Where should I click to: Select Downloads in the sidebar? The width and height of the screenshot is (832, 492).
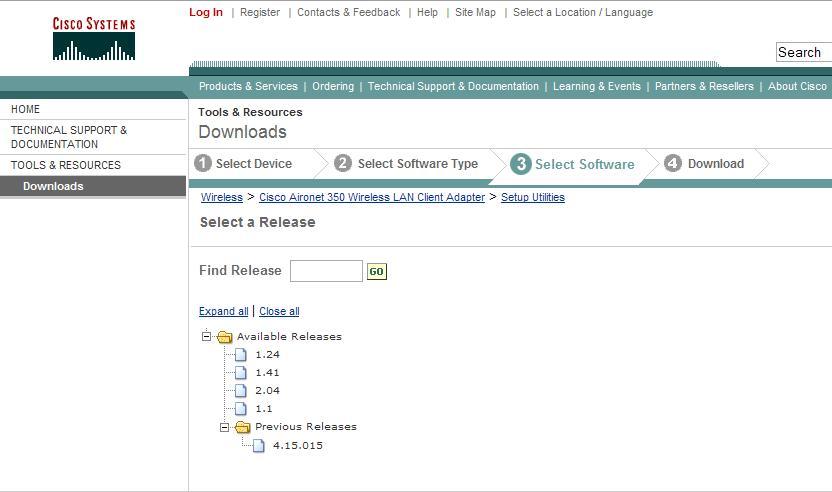[x=93, y=186]
